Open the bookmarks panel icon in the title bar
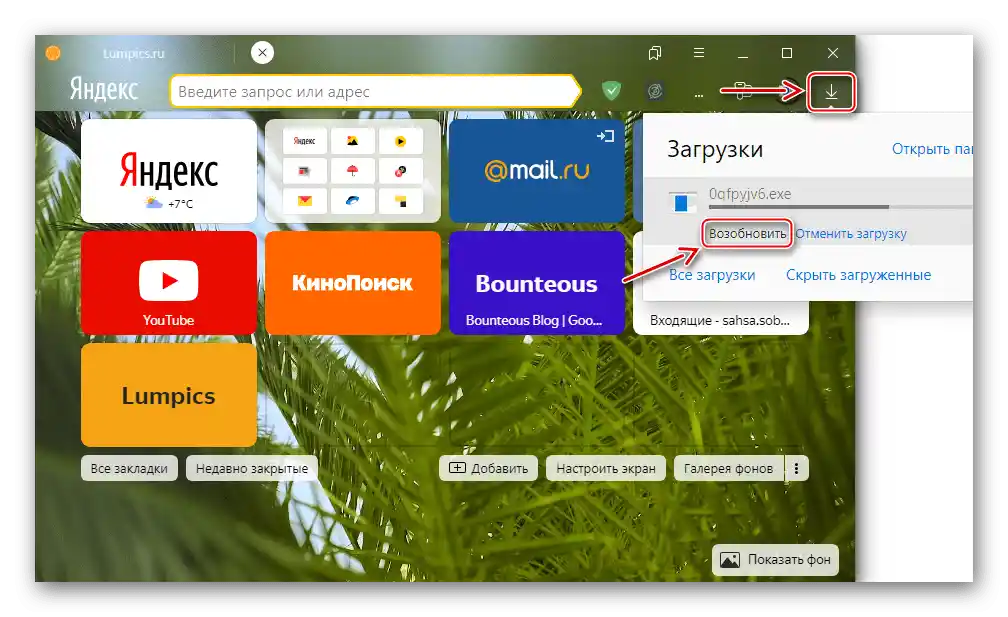 pos(654,53)
